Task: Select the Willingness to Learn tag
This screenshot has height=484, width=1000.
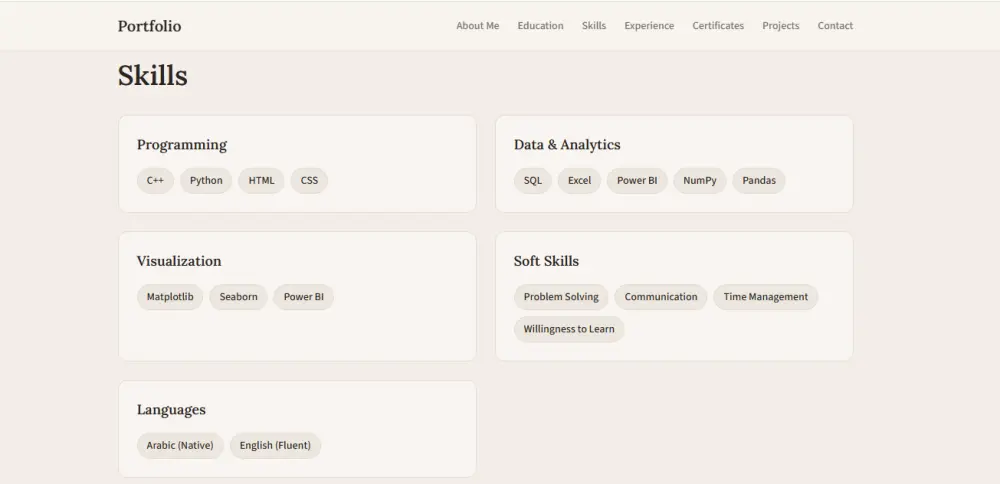Action: click(569, 329)
